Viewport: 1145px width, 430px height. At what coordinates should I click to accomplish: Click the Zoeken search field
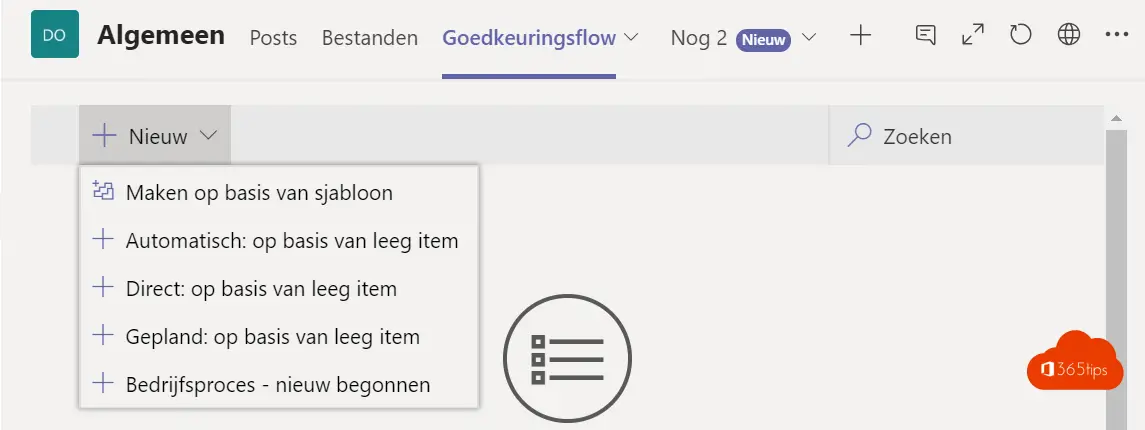click(x=966, y=135)
